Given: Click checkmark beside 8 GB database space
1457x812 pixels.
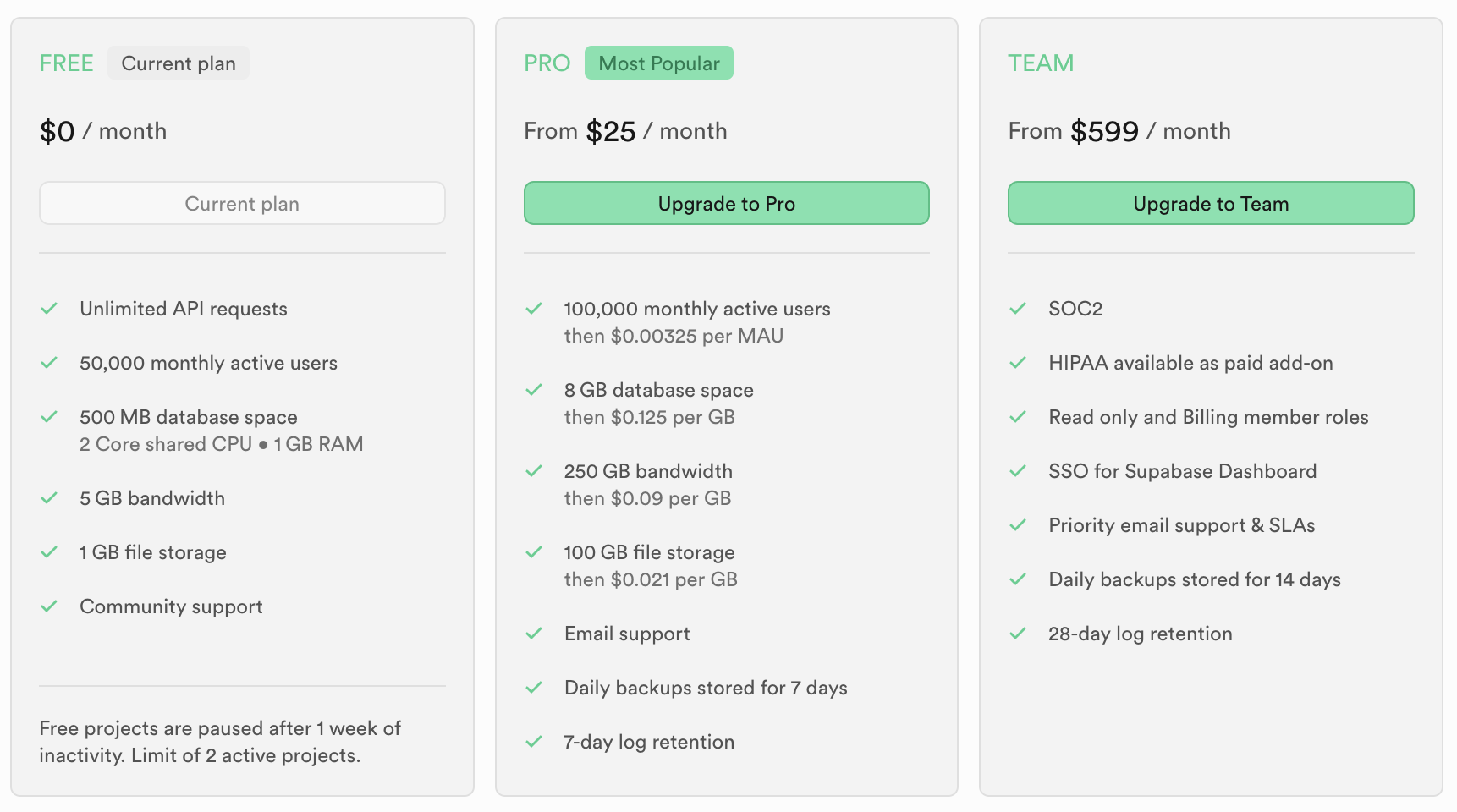Looking at the screenshot, I should [534, 390].
